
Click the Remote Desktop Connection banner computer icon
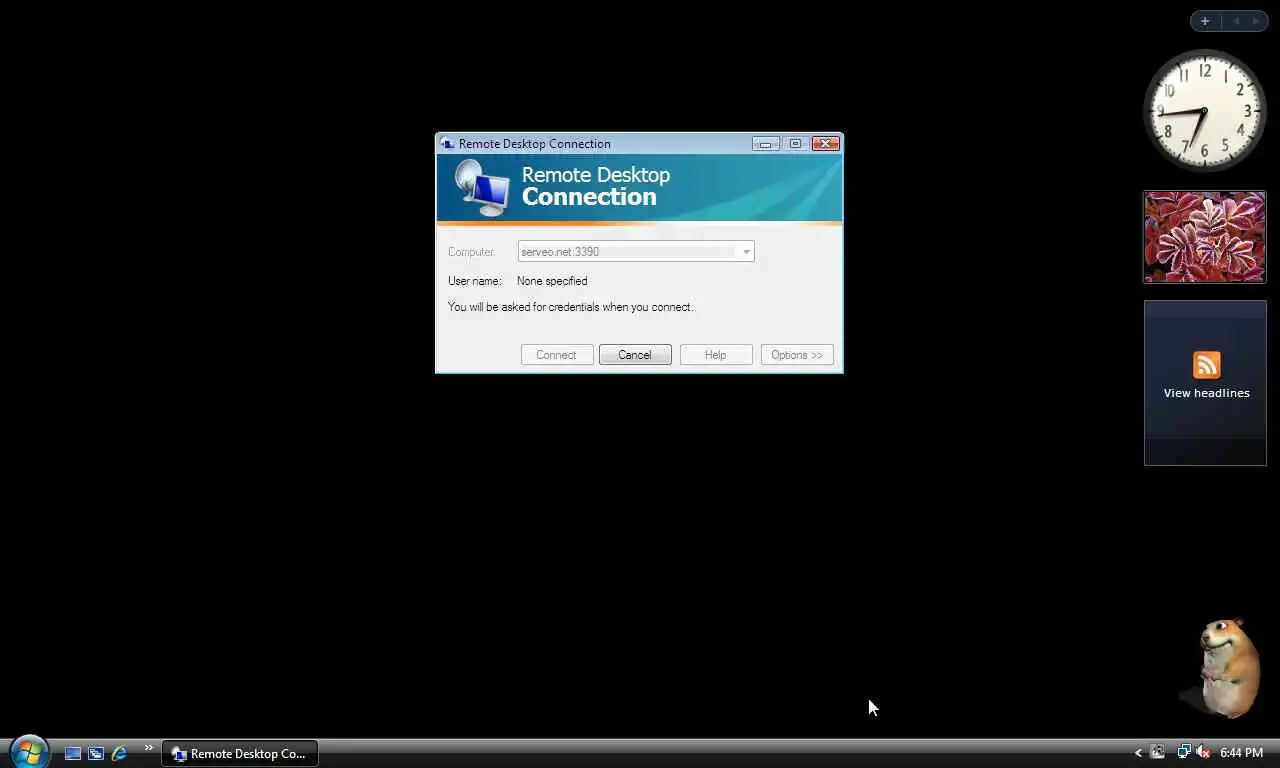(x=482, y=187)
